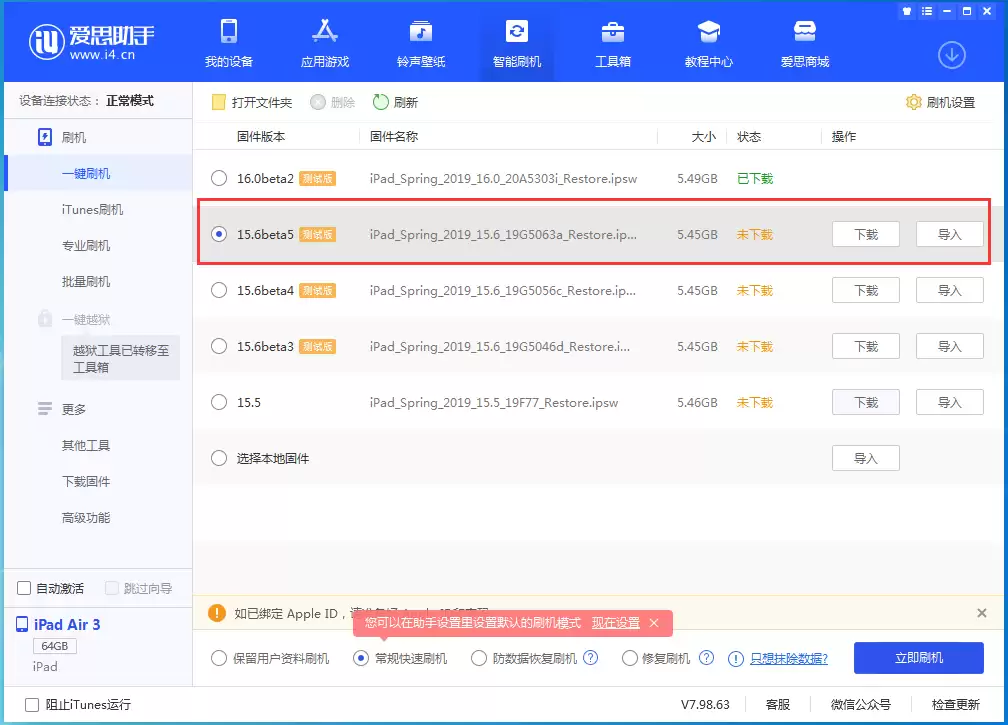Click the download manager arrow icon
Image resolution: width=1008 pixels, height=725 pixels.
click(x=951, y=55)
